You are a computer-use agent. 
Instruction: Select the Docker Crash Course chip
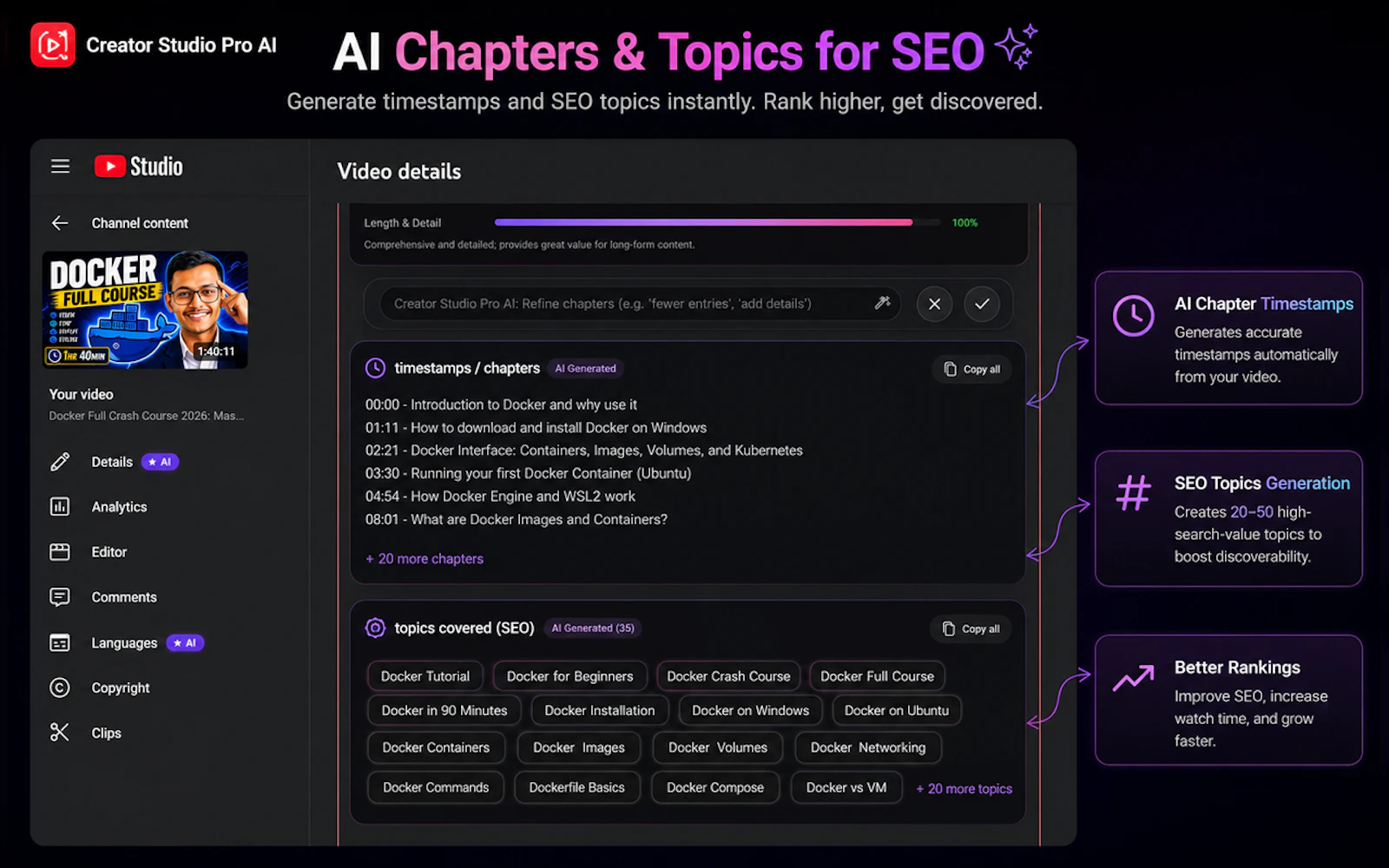tap(728, 676)
